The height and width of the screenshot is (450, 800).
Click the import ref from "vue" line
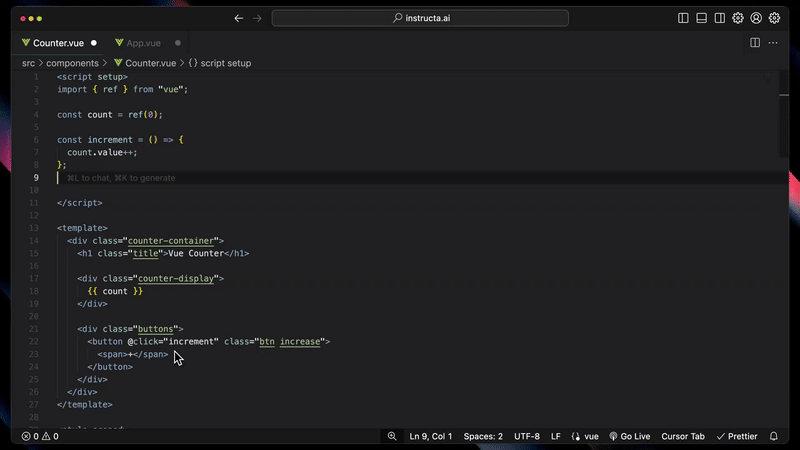122,90
